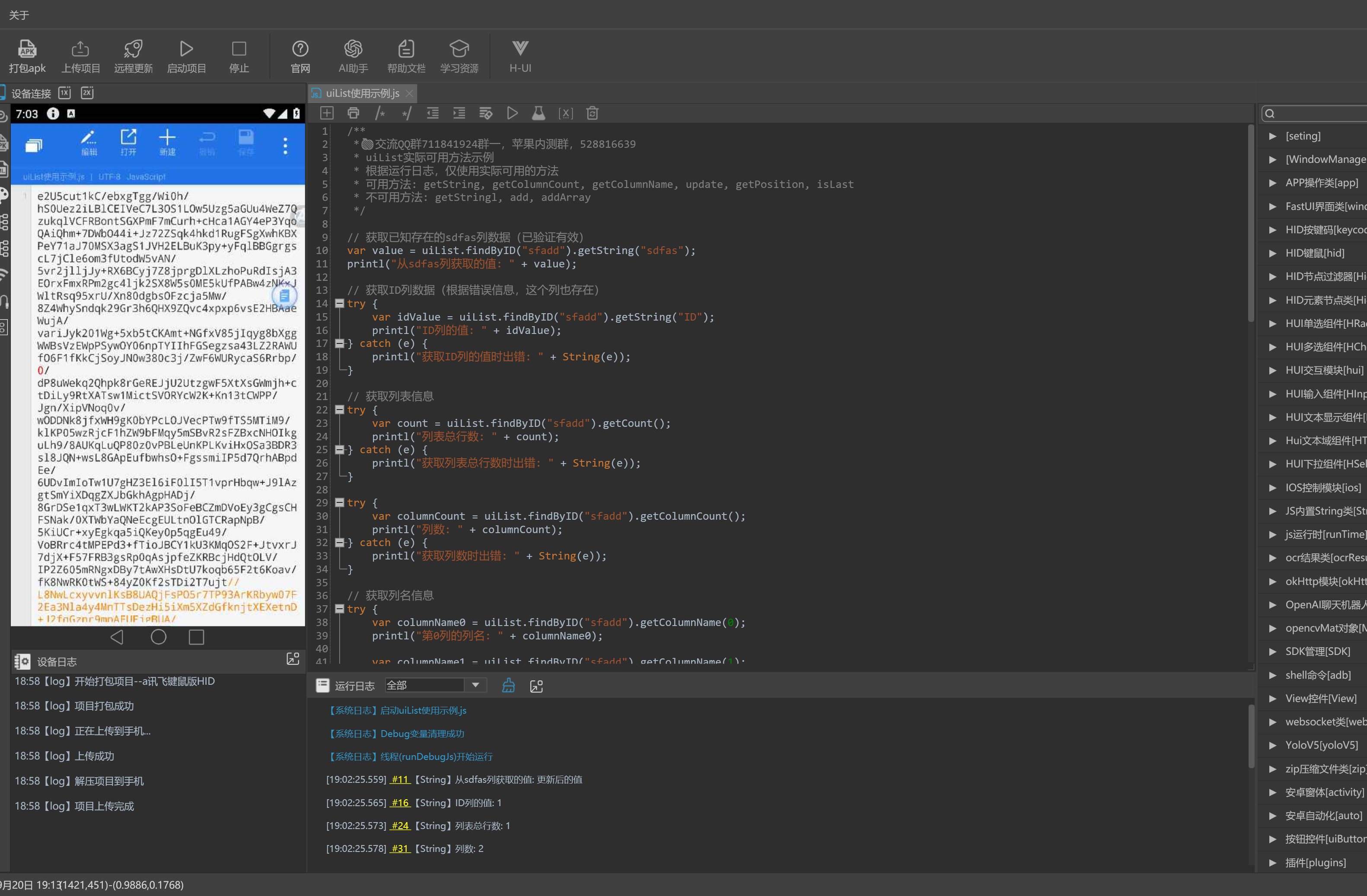Open the 全部 log filter dropdown
Screen dimensions: 1367x896
coord(475,685)
